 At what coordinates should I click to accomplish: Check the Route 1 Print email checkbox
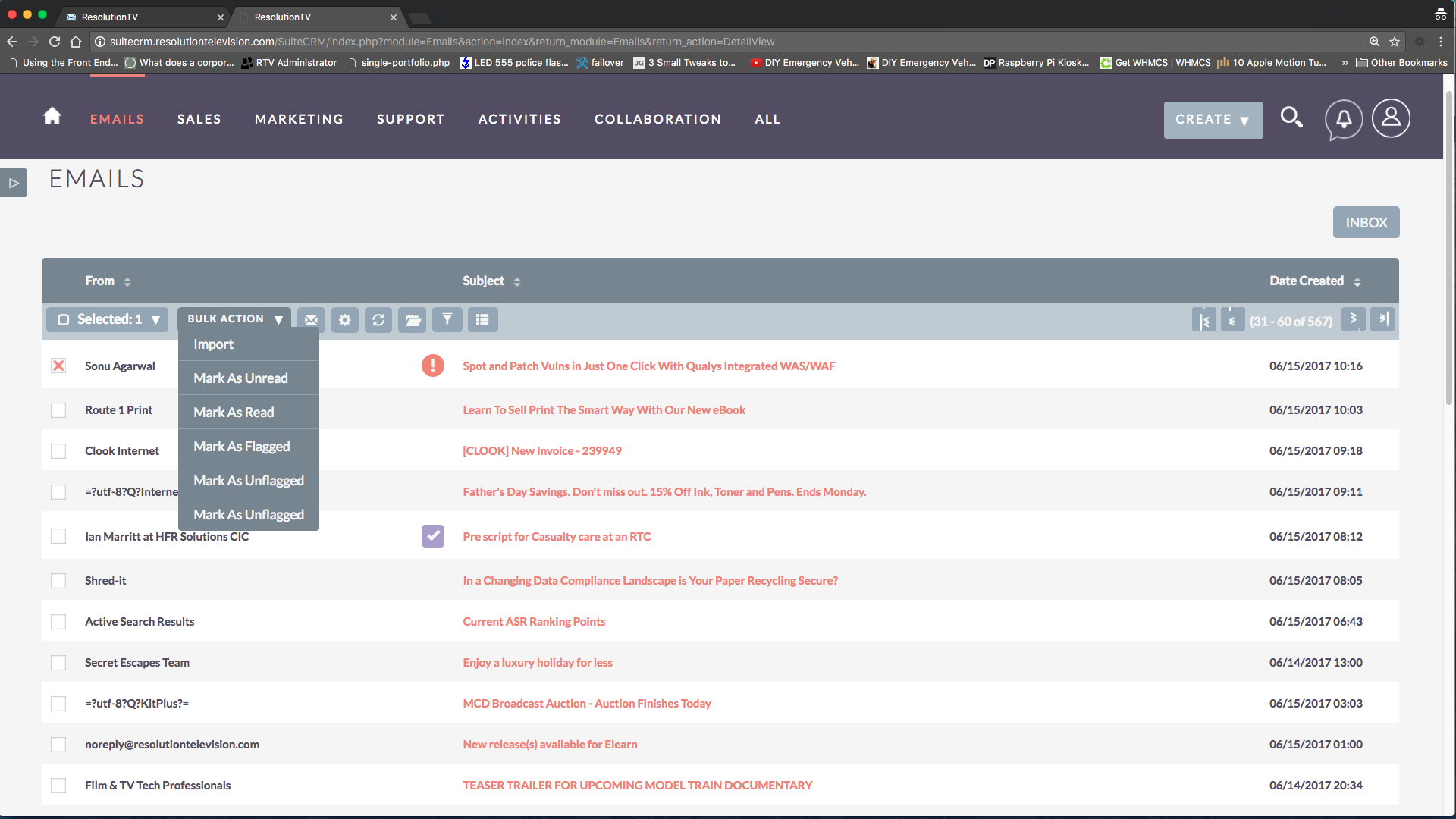[58, 410]
